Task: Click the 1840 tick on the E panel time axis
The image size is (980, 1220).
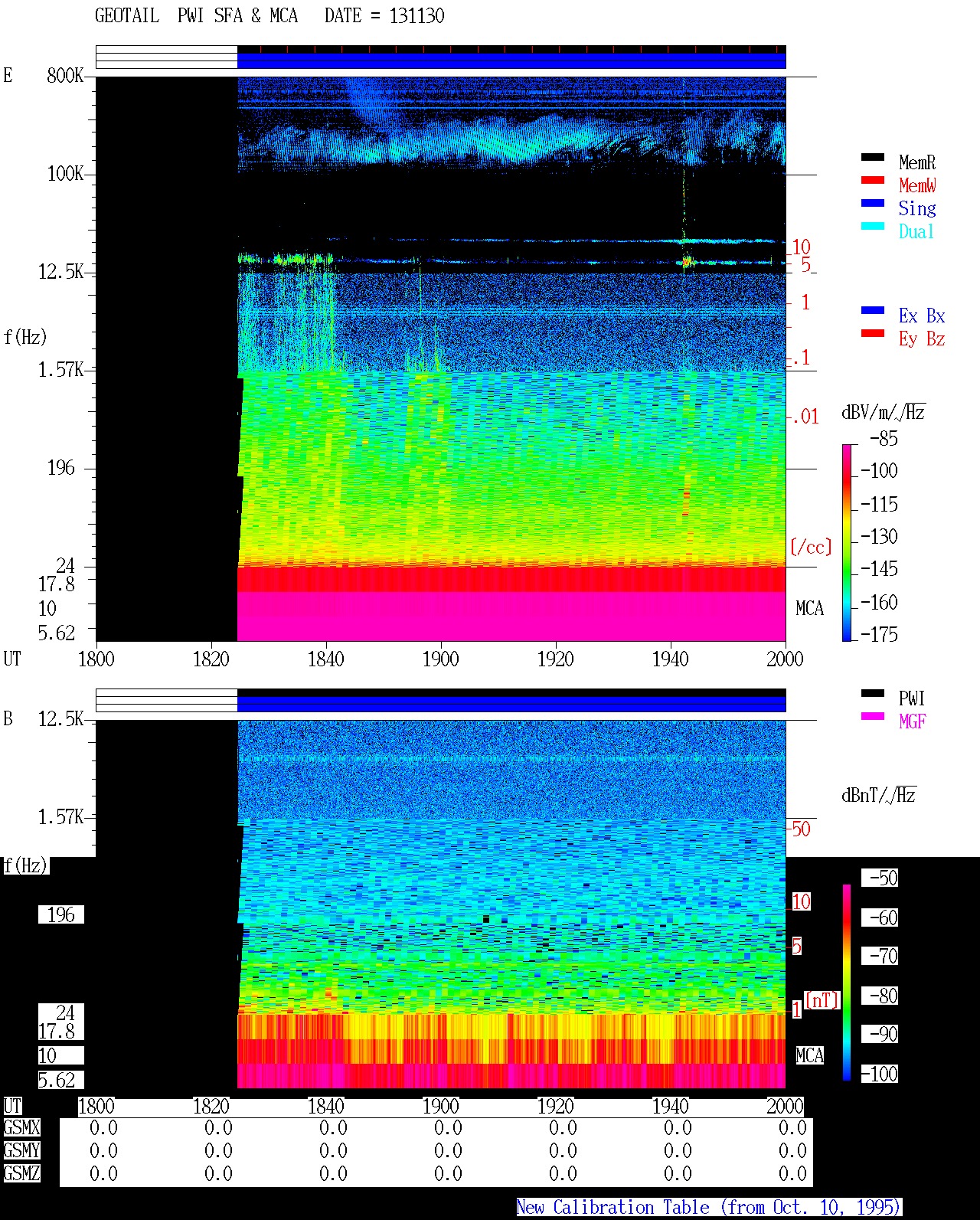Action: click(325, 659)
